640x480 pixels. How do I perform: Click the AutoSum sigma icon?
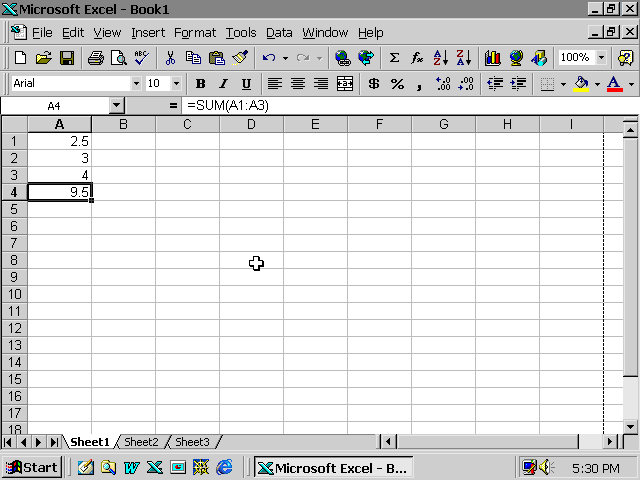[394, 58]
